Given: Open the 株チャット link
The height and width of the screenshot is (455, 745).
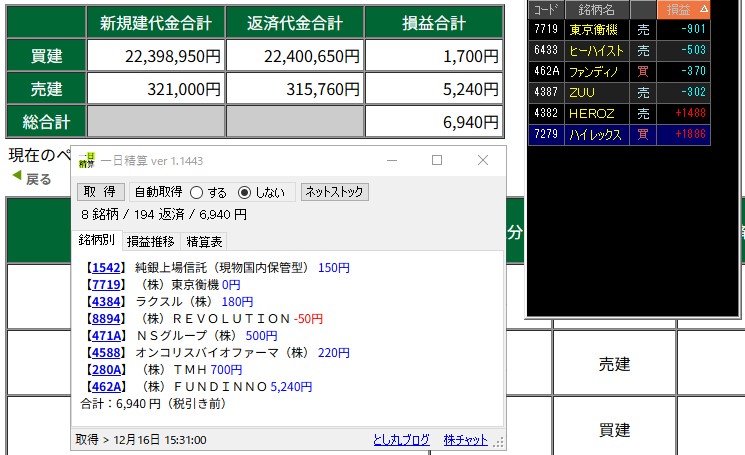Looking at the screenshot, I should (x=465, y=440).
